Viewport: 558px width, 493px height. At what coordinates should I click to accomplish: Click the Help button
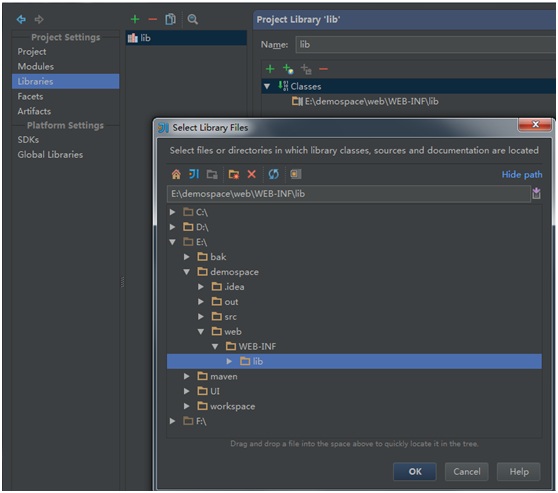pyautogui.click(x=519, y=472)
